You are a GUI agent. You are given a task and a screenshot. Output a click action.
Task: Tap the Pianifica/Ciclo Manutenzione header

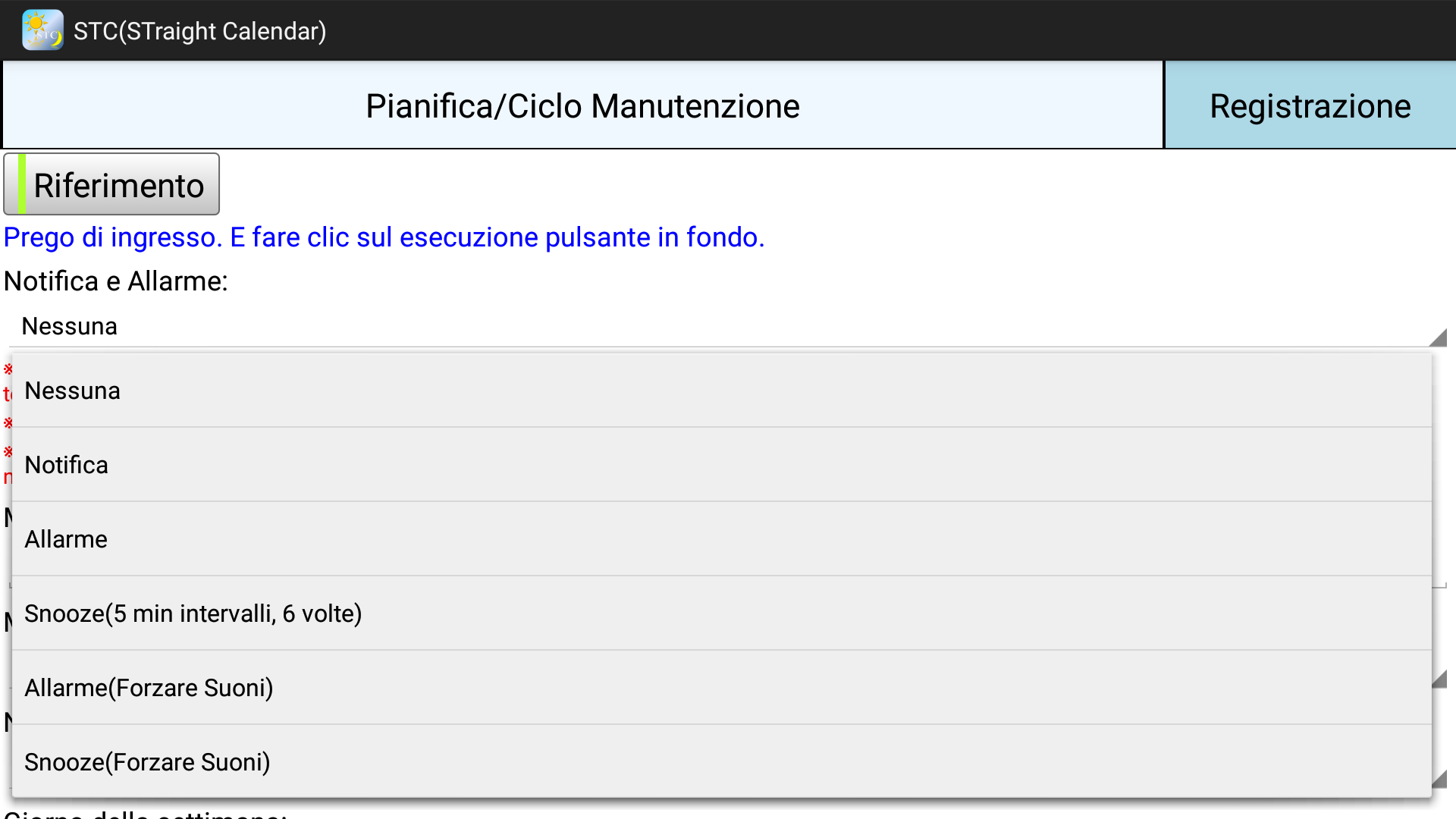pyautogui.click(x=582, y=105)
